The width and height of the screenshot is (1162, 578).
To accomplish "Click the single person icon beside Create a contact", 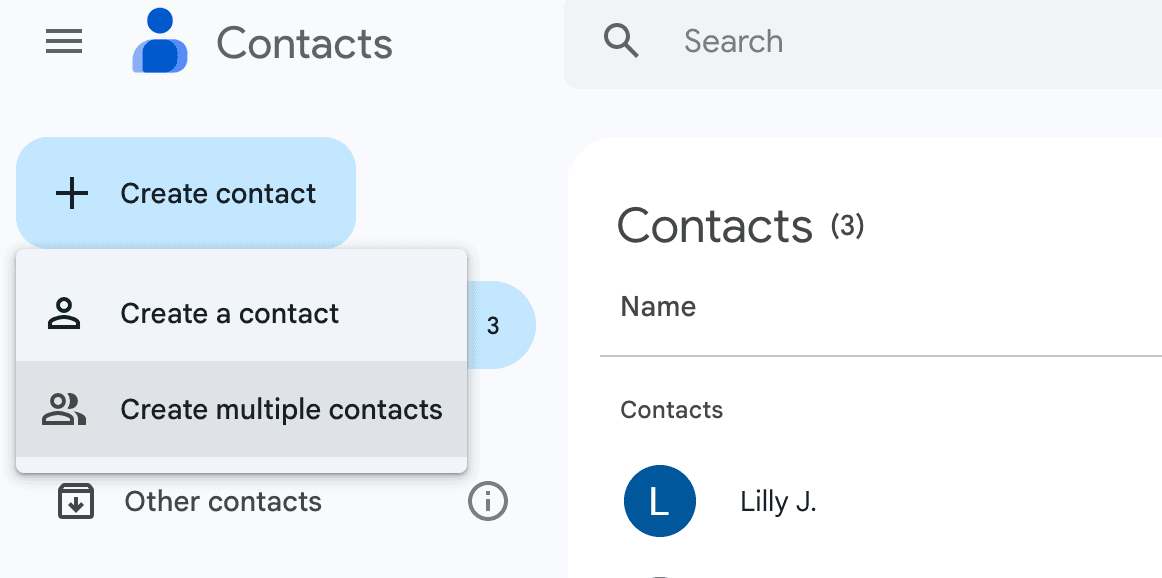I will [64, 313].
